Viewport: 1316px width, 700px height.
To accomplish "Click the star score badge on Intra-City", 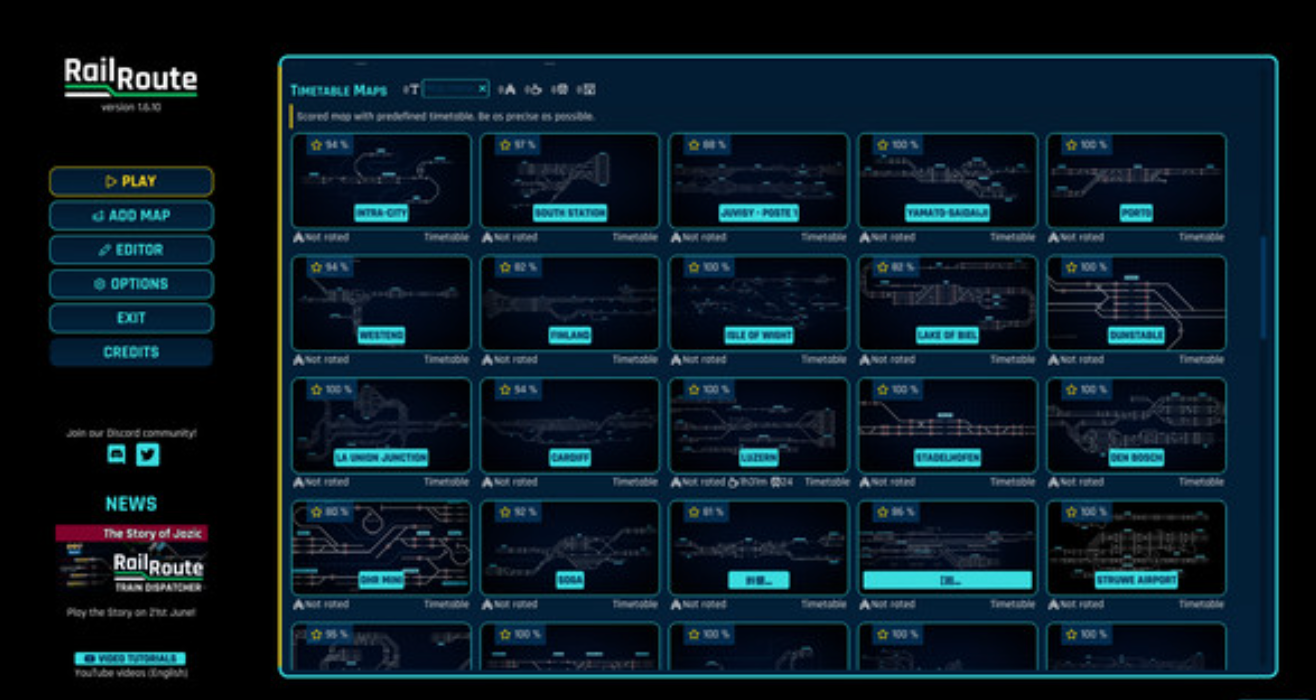I will 330,145.
